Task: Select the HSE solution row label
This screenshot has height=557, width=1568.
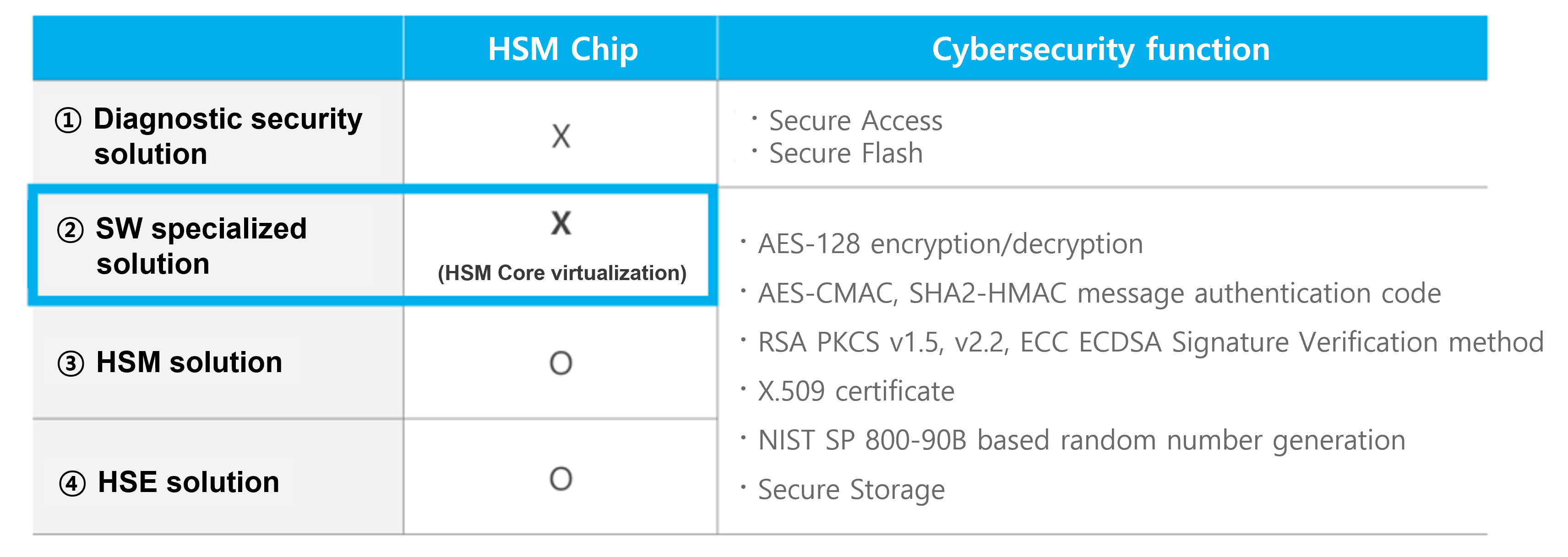Action: [x=188, y=482]
